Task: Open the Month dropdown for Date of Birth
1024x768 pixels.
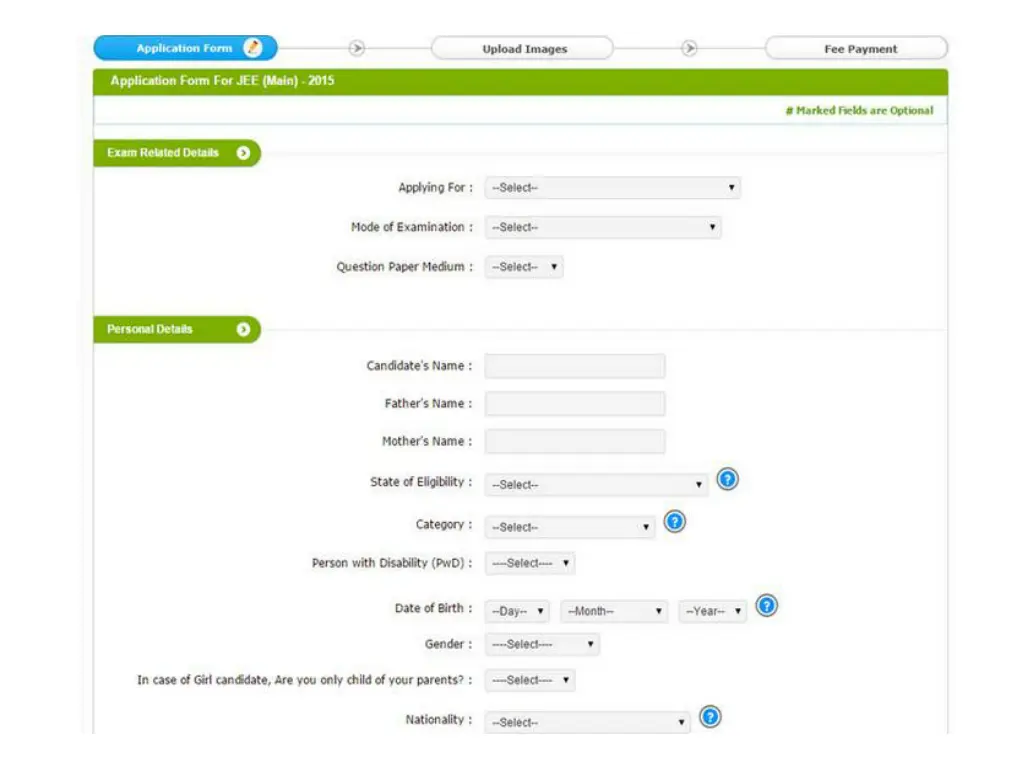Action: [x=614, y=611]
